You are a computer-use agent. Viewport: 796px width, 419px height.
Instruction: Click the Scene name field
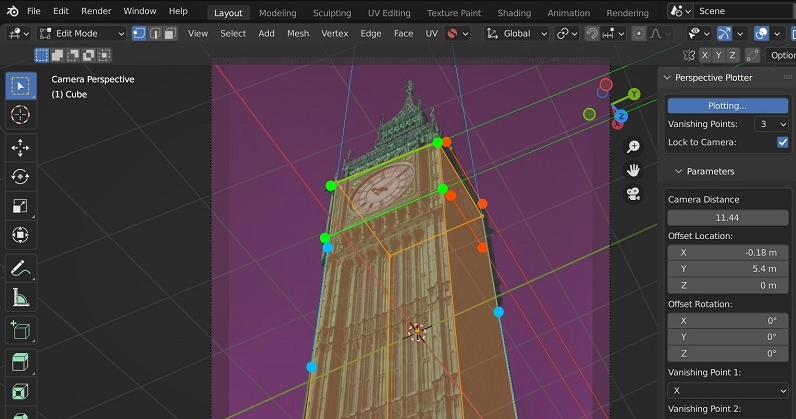point(745,11)
